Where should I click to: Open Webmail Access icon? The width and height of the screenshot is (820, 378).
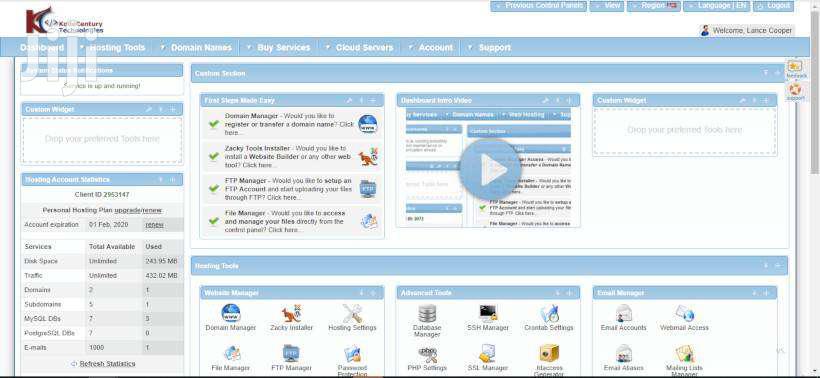tap(684, 313)
